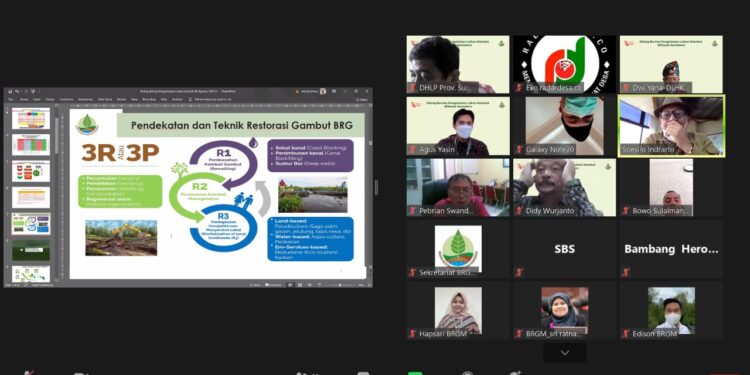
Task: Select the currently highlighted 3R slide thumbnail
Action: (31, 223)
